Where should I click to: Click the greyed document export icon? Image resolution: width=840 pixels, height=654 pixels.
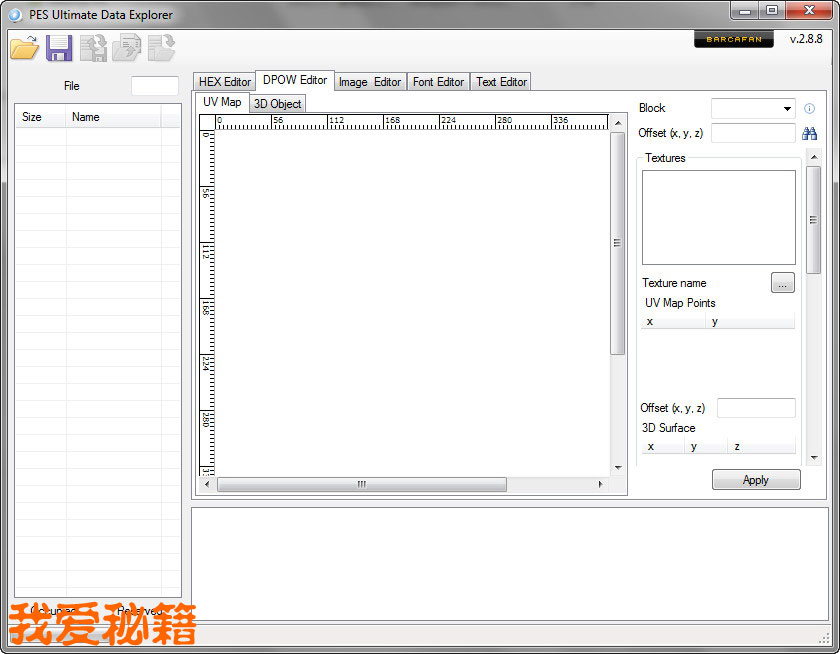tap(127, 47)
